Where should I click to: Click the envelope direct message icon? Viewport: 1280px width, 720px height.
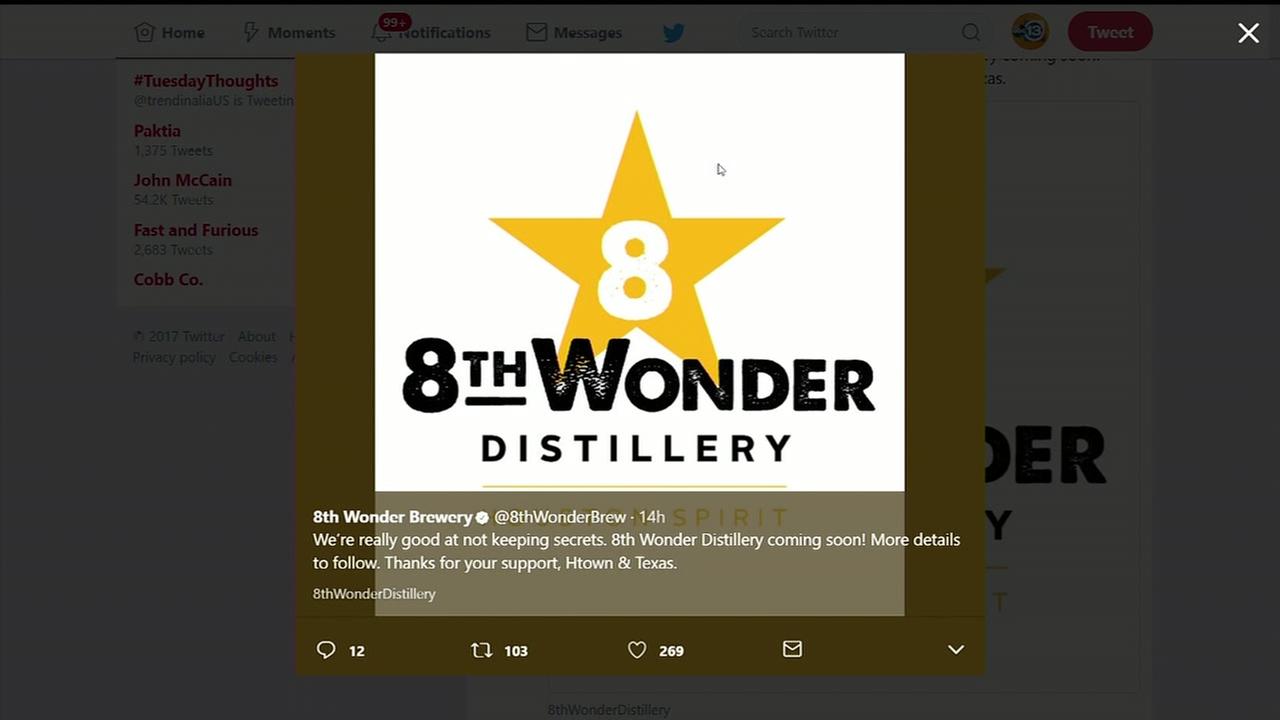click(792, 649)
